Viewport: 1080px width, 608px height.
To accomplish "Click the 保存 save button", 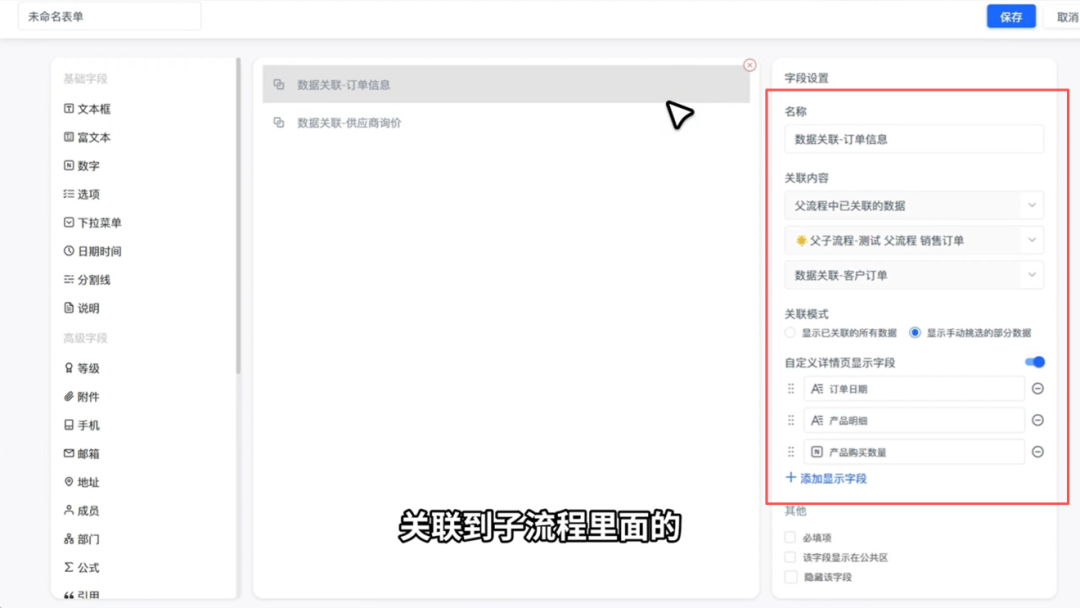I will [1010, 17].
